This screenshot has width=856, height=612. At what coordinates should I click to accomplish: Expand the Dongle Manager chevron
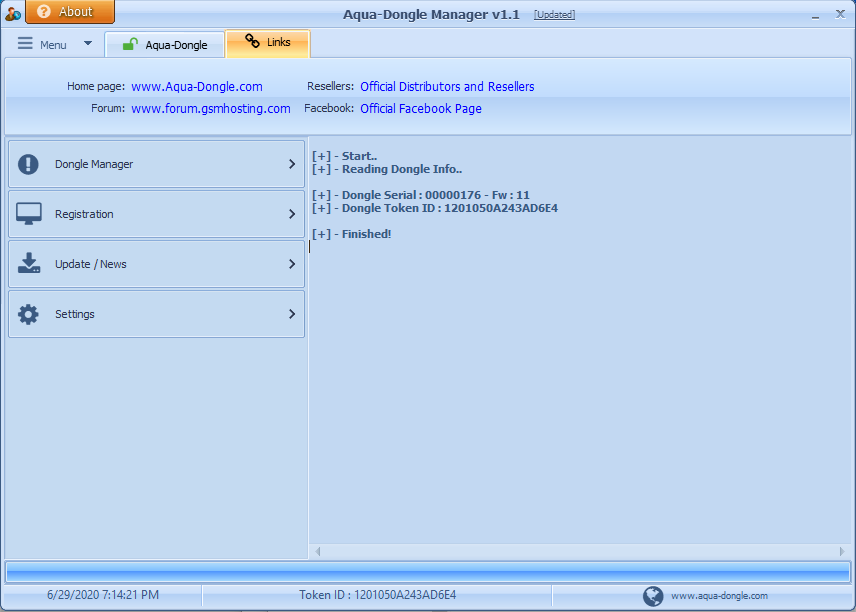[x=292, y=164]
